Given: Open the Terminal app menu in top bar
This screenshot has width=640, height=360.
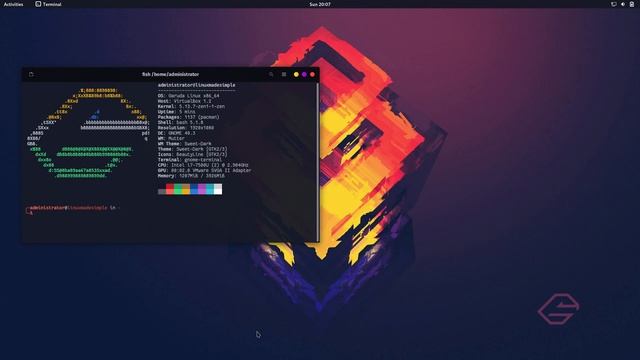Looking at the screenshot, I should point(48,4).
